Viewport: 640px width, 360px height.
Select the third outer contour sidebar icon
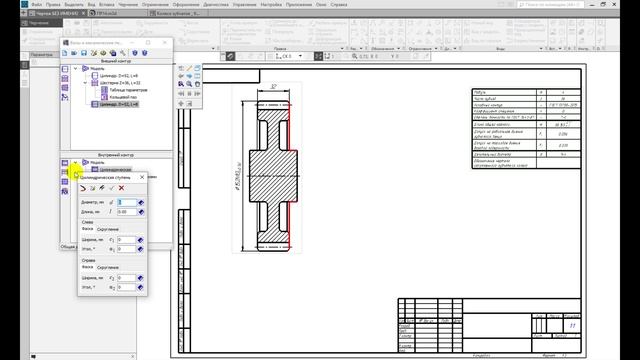(x=65, y=88)
